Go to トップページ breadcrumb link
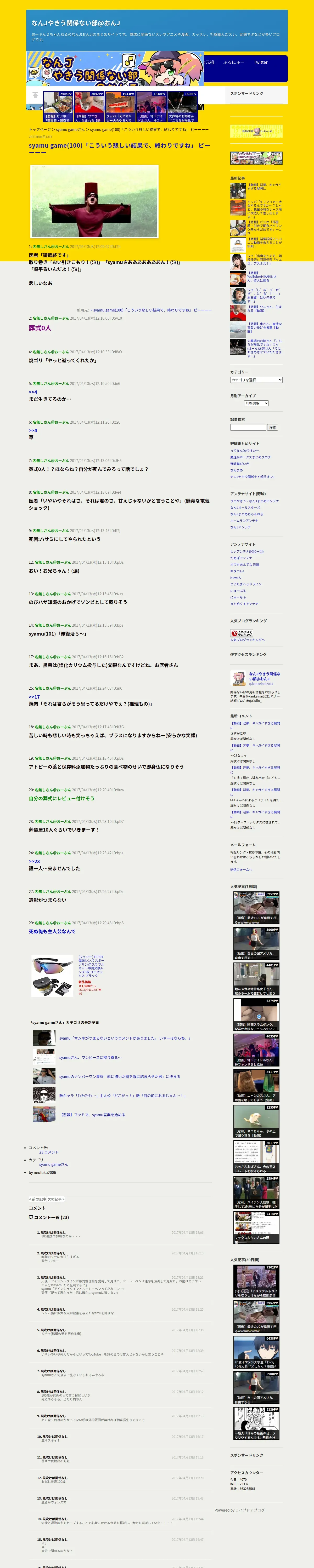 coord(40,130)
